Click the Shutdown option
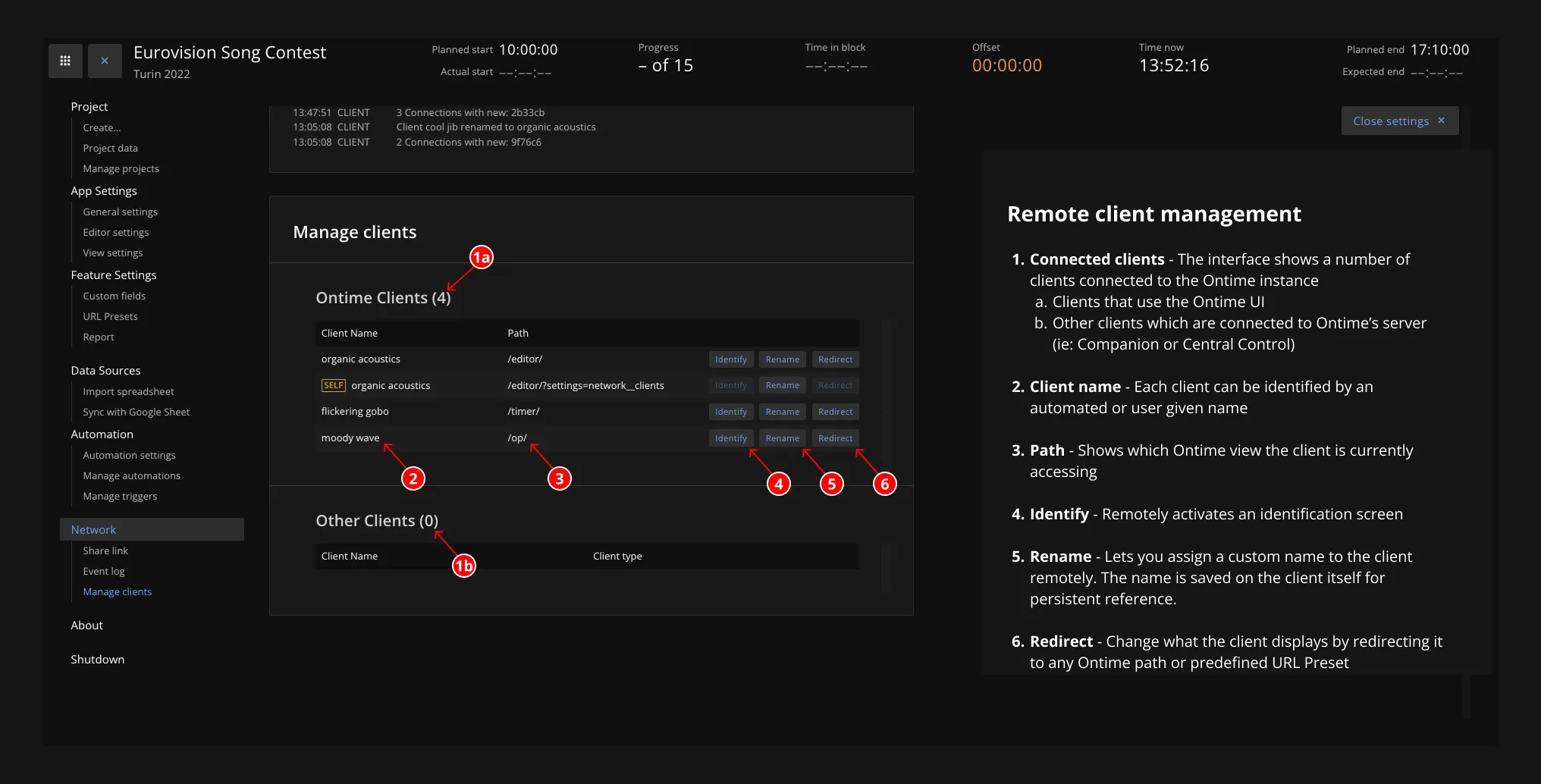Screen dimensions: 1541x784 (97, 659)
